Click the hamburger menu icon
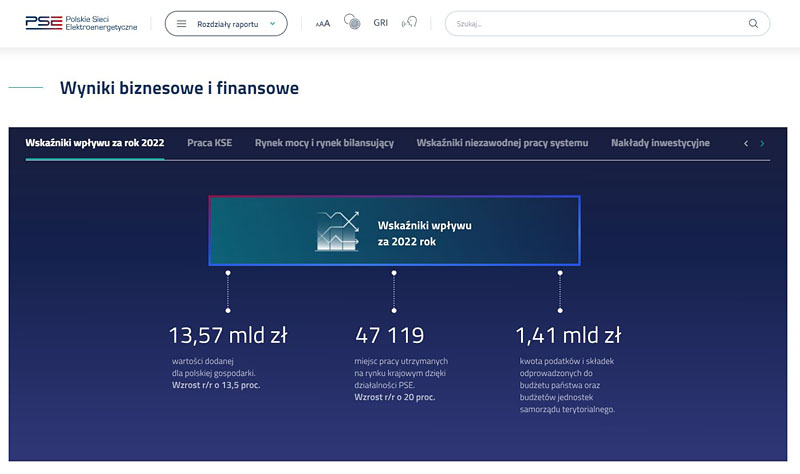The height and width of the screenshot is (474, 800). click(x=182, y=24)
